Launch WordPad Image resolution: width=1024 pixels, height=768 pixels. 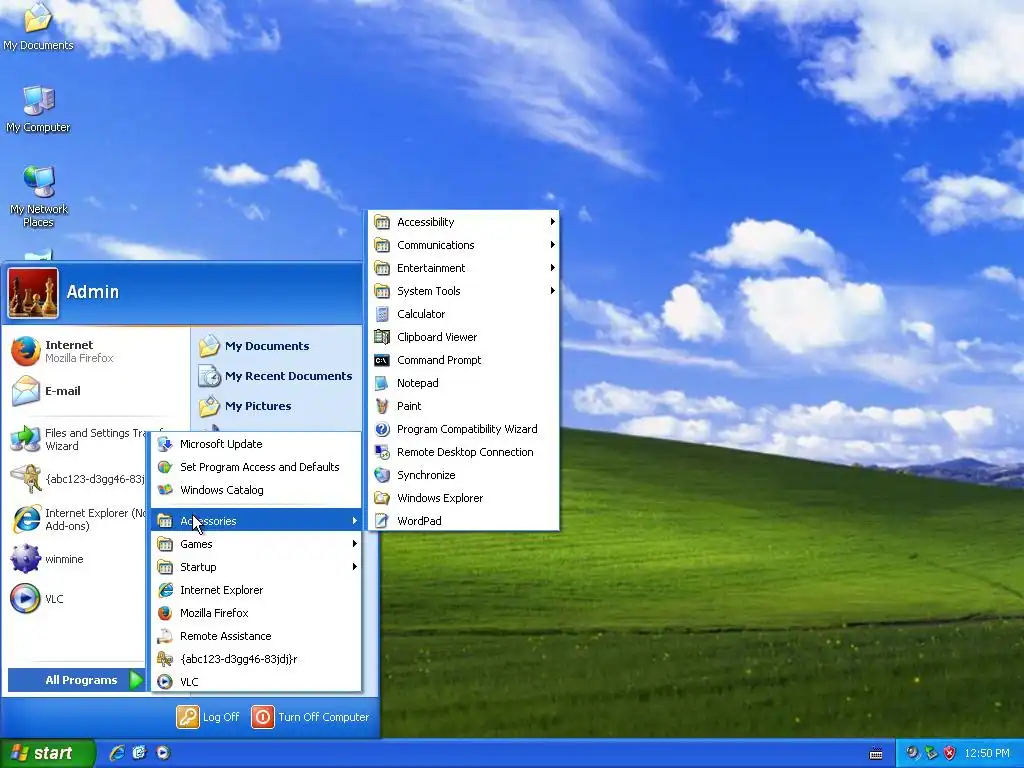[x=464, y=520]
